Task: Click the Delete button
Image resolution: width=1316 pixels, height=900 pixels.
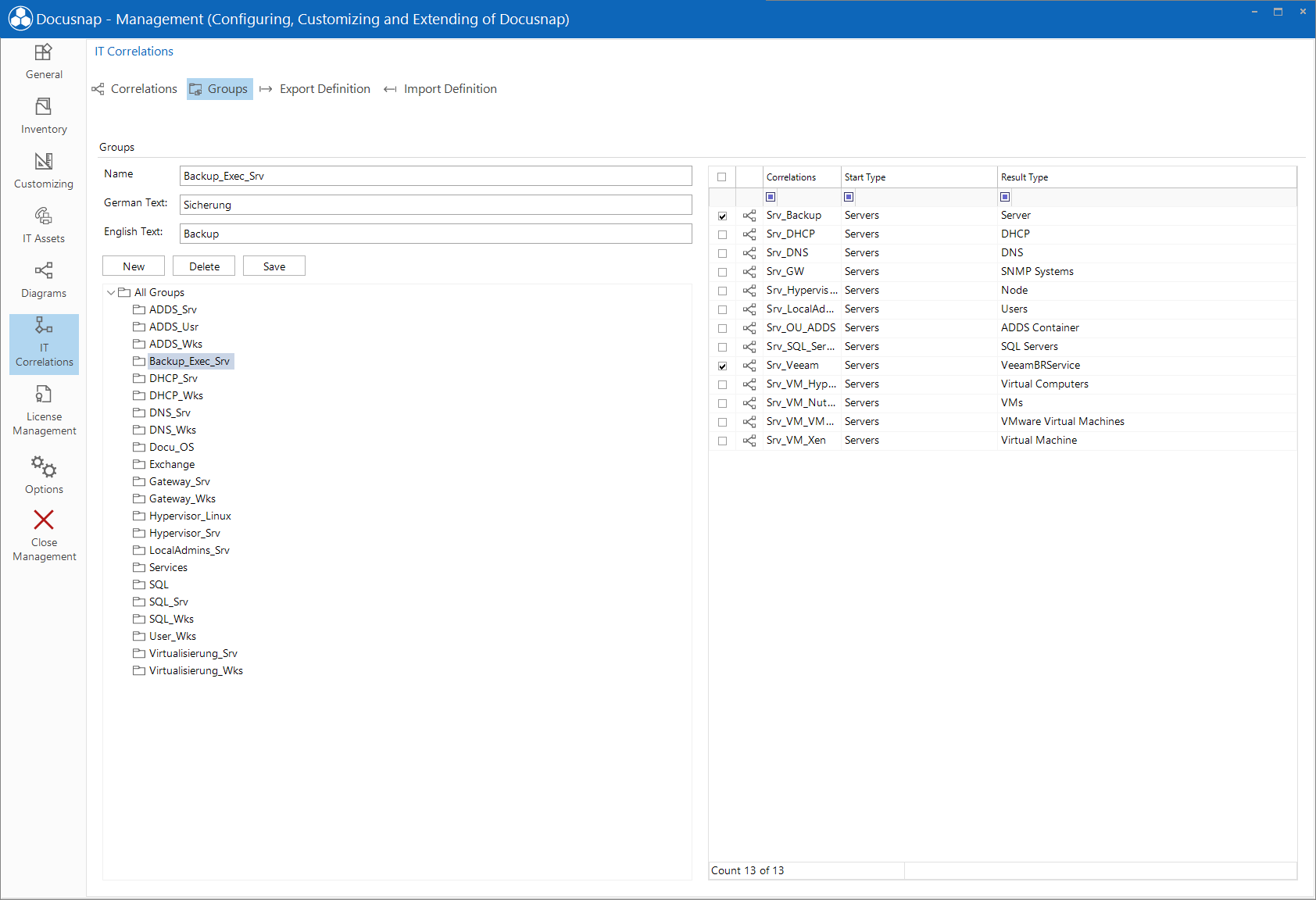Action: point(204,266)
